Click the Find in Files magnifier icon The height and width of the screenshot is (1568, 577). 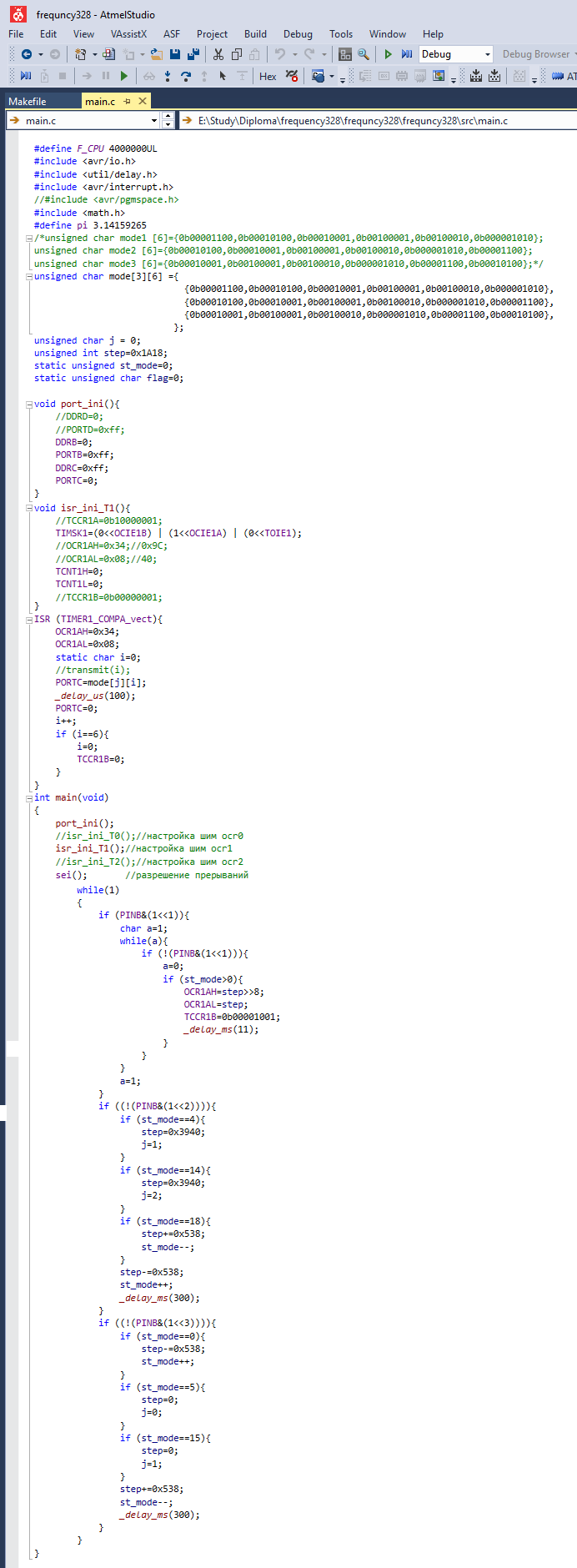364,54
